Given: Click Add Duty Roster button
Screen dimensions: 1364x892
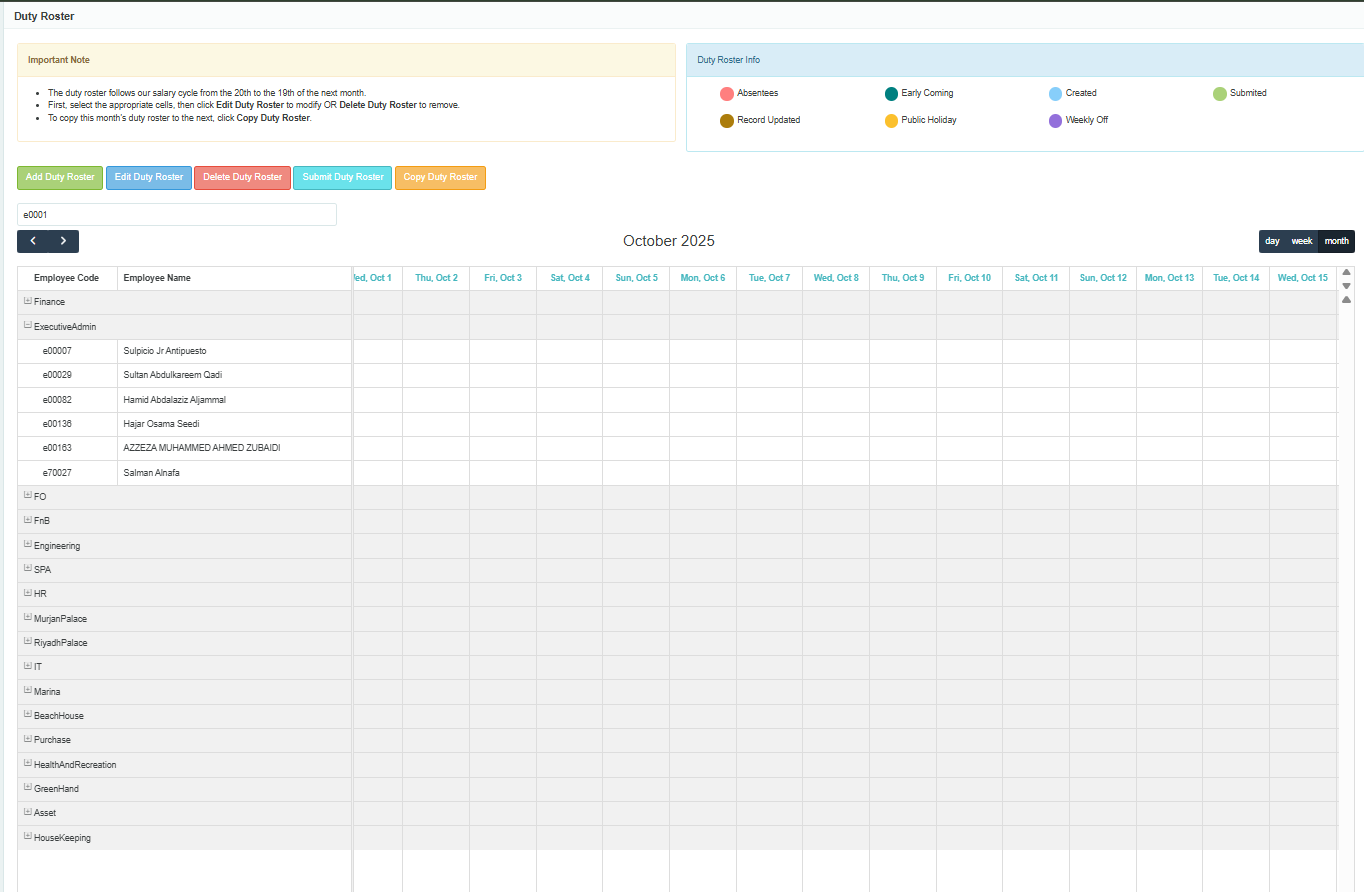Looking at the screenshot, I should point(60,177).
